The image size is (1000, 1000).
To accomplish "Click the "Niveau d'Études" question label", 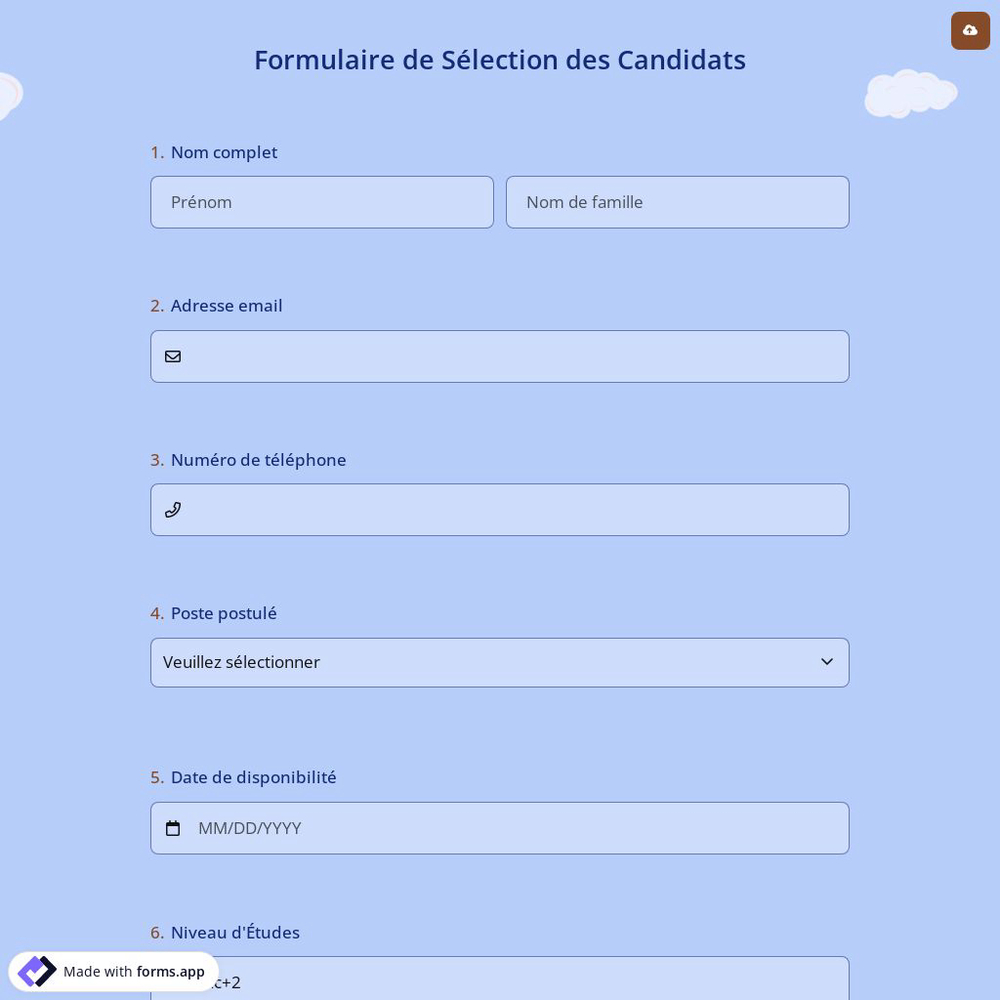I will [x=234, y=932].
